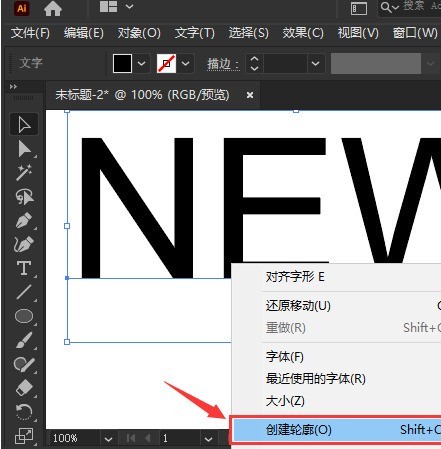Viewport: 441px width, 449px height.
Task: Select the Lasso tool
Action: (x=24, y=197)
